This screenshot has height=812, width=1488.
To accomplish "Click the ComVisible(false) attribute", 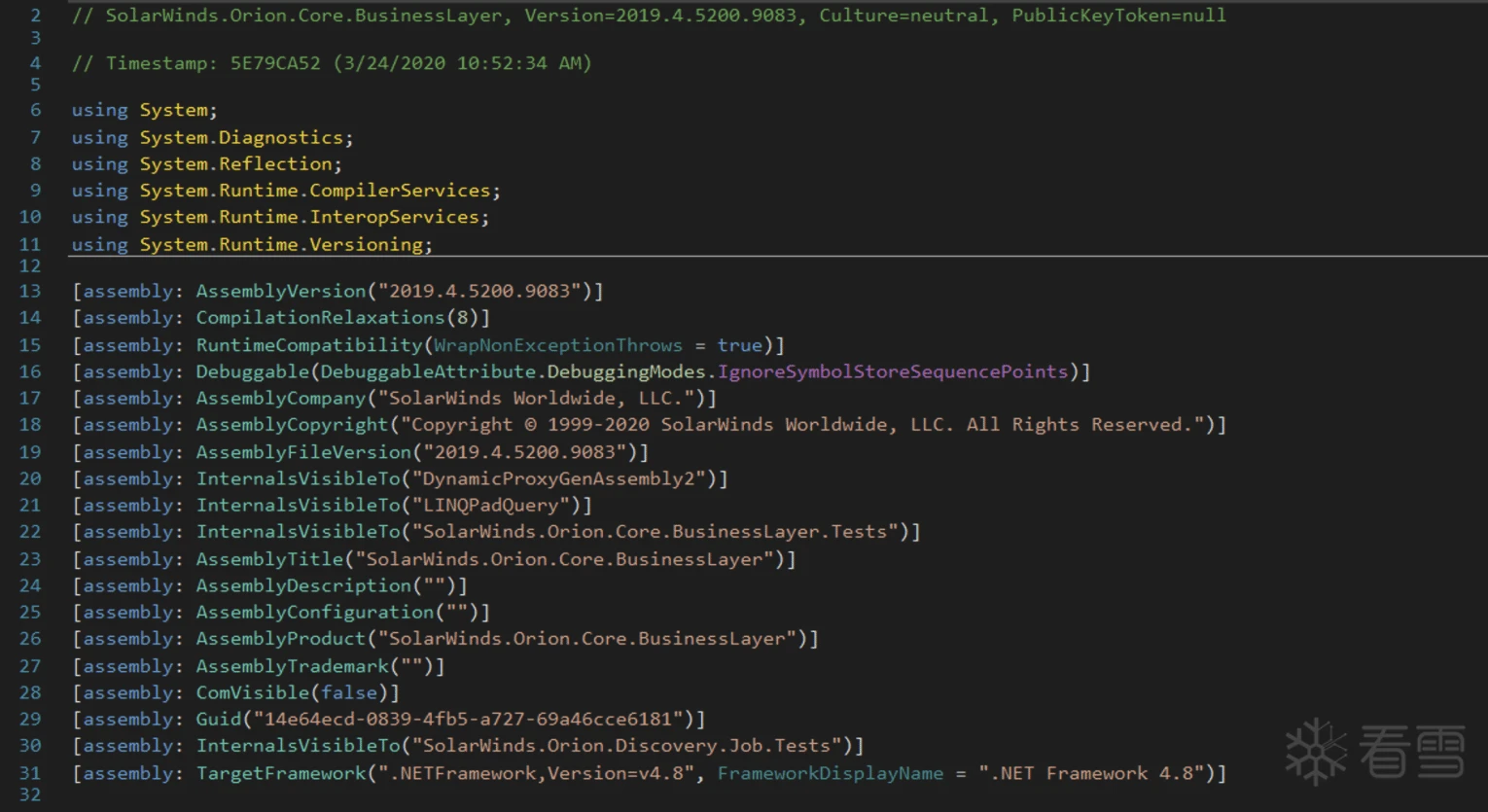I will pyautogui.click(x=292, y=692).
